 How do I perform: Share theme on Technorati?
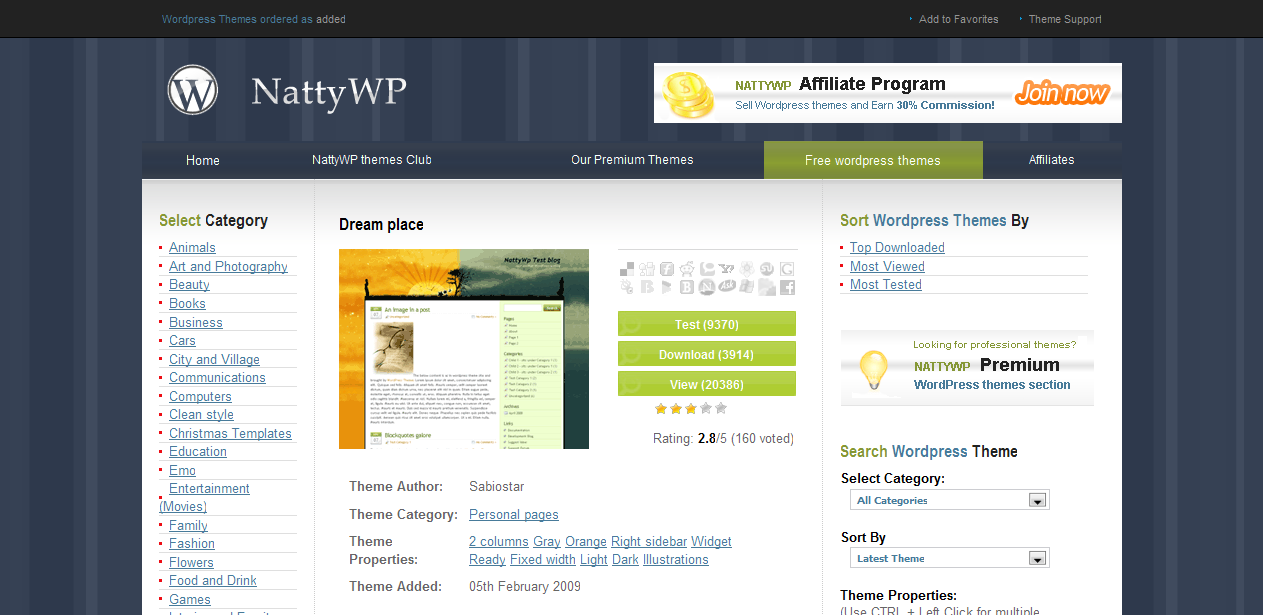pyautogui.click(x=707, y=269)
